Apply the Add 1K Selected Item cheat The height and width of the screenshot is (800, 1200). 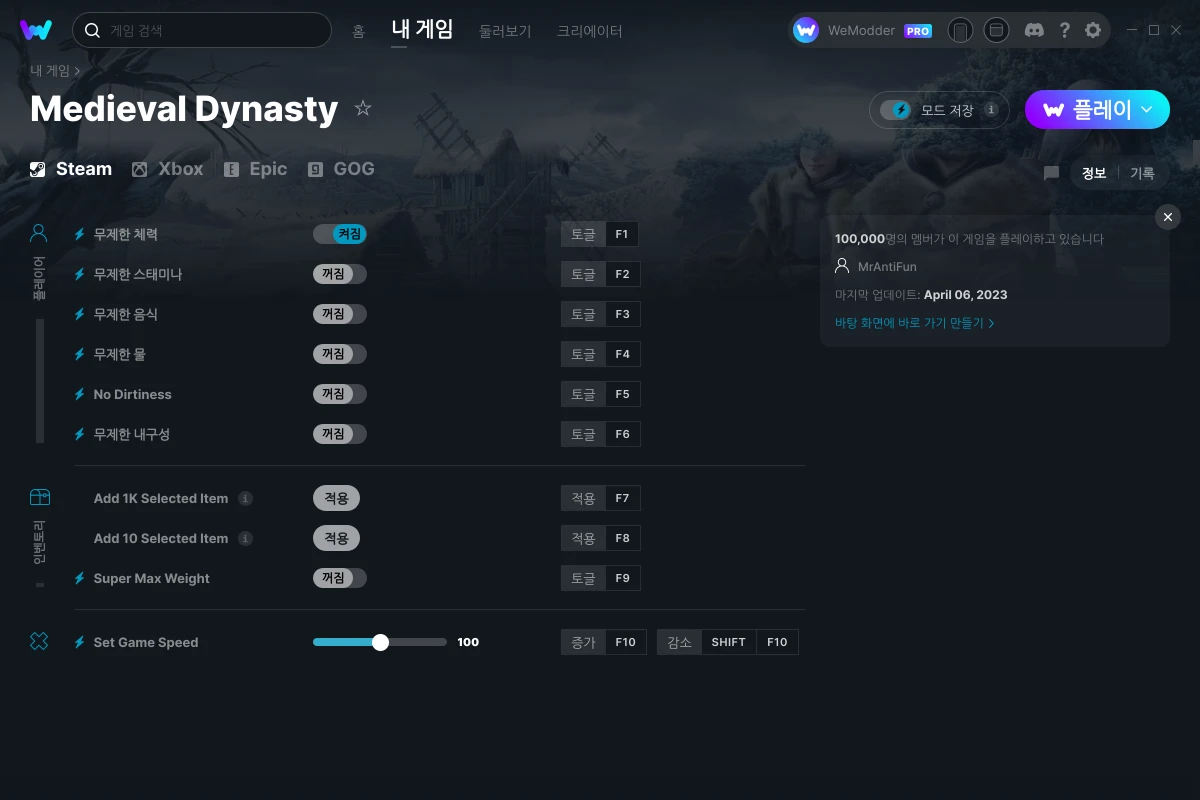click(336, 498)
